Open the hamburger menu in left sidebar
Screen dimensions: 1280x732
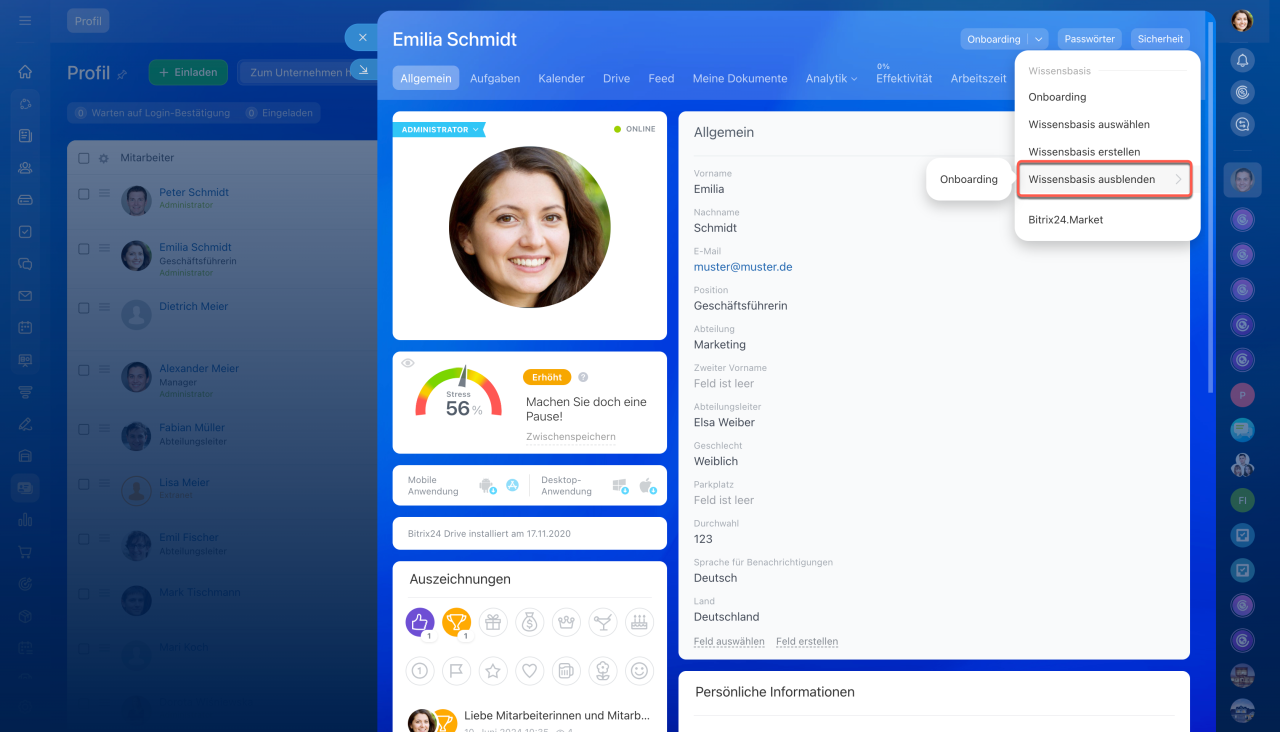point(25,20)
